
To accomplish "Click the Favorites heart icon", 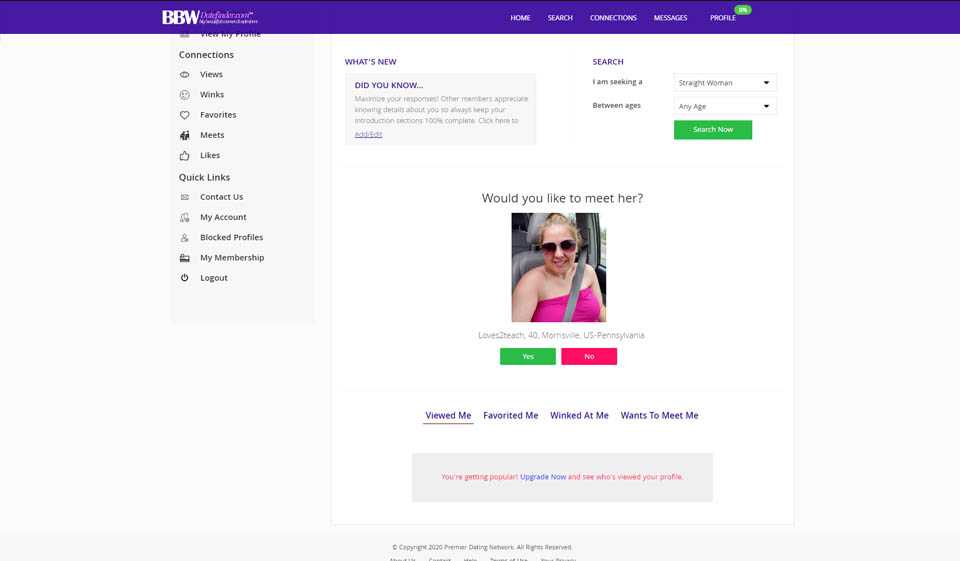I will [x=184, y=115].
